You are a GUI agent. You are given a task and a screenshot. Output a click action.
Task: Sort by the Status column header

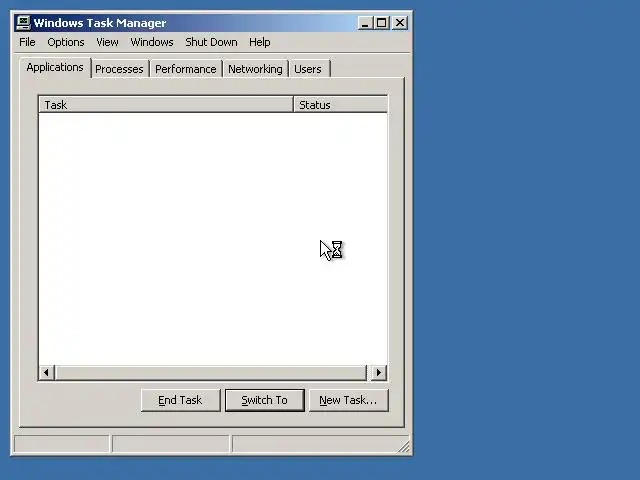click(340, 105)
